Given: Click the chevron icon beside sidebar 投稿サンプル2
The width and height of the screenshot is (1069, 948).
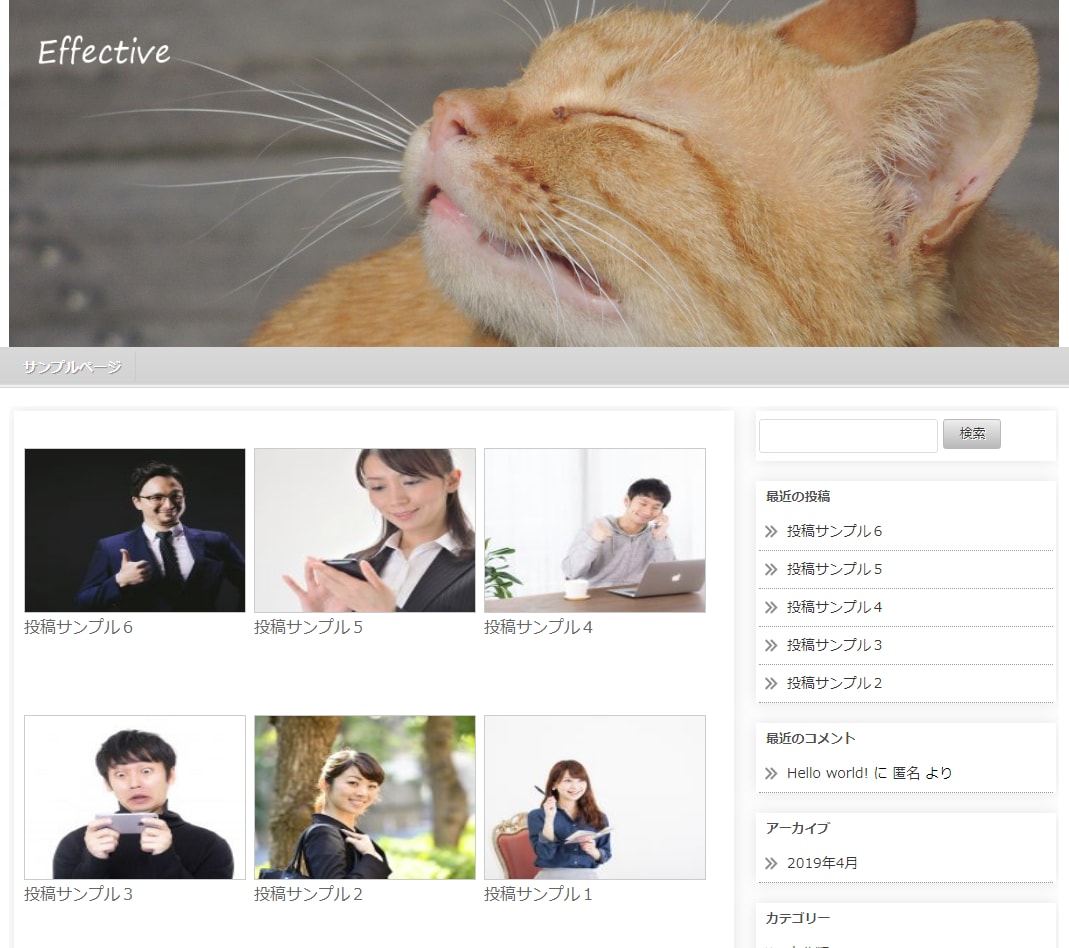Looking at the screenshot, I should coord(771,684).
